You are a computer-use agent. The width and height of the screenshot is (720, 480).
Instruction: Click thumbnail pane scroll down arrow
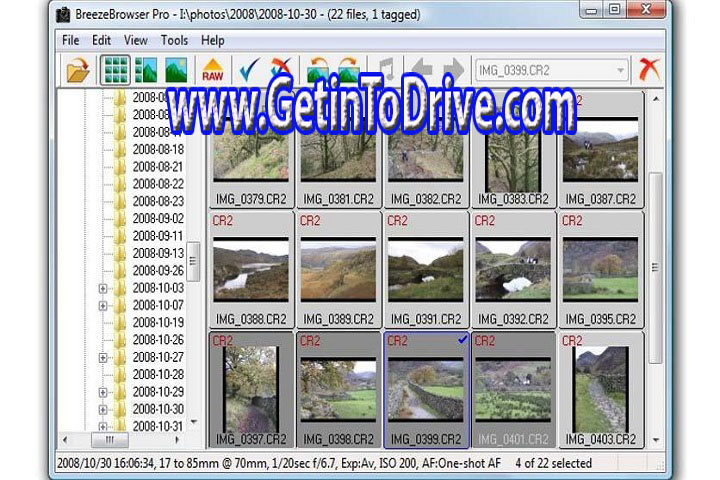(656, 440)
